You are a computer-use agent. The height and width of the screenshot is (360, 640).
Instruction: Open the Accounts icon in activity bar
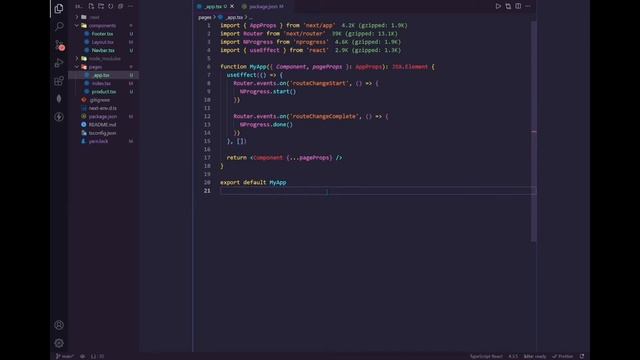(x=59, y=325)
